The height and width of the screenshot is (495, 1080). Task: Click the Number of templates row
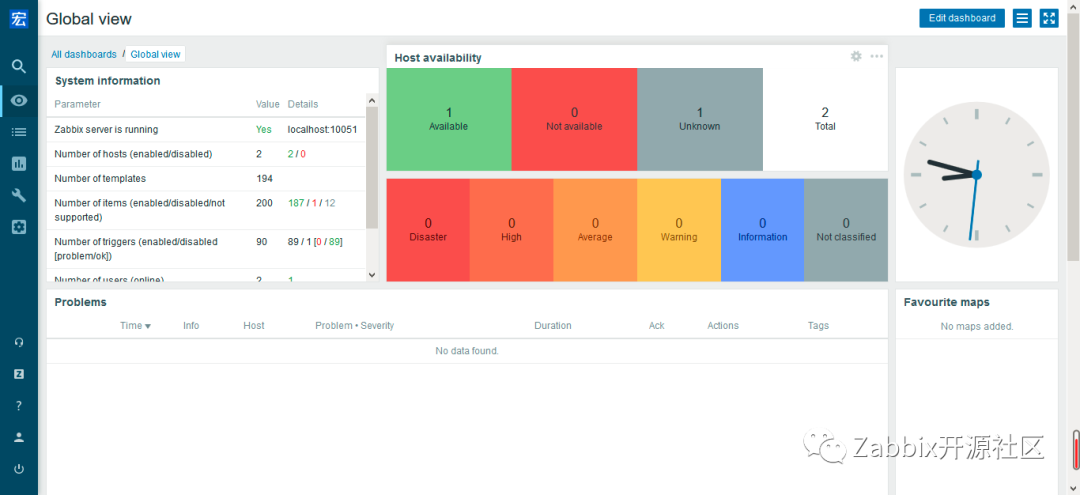[x=206, y=178]
